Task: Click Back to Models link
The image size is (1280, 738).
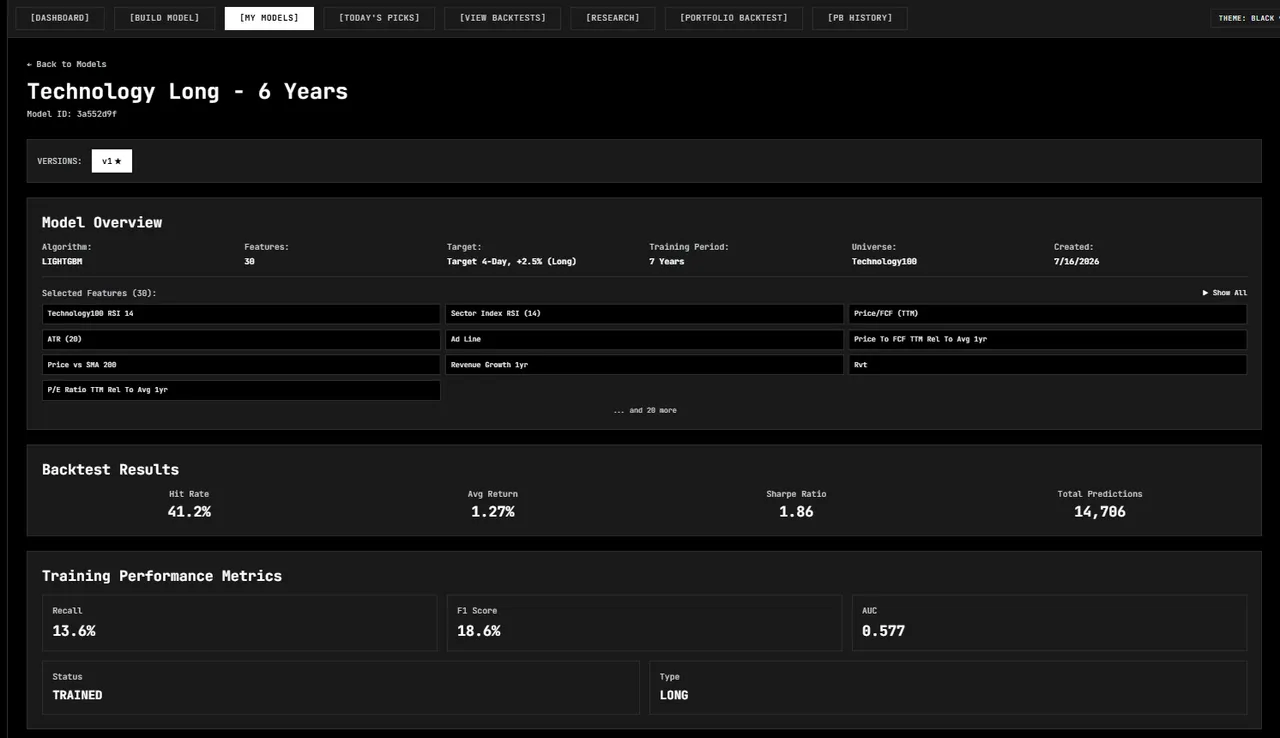Action: [x=66, y=64]
